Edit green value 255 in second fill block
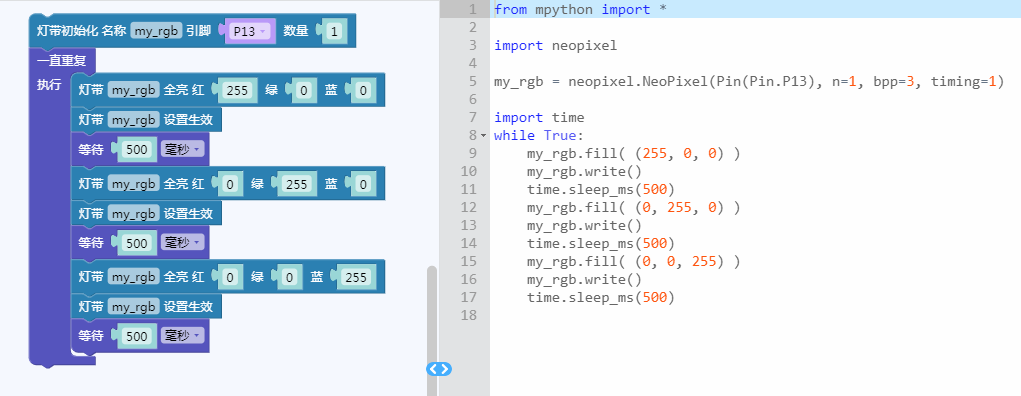The height and width of the screenshot is (396, 1021). [296, 184]
